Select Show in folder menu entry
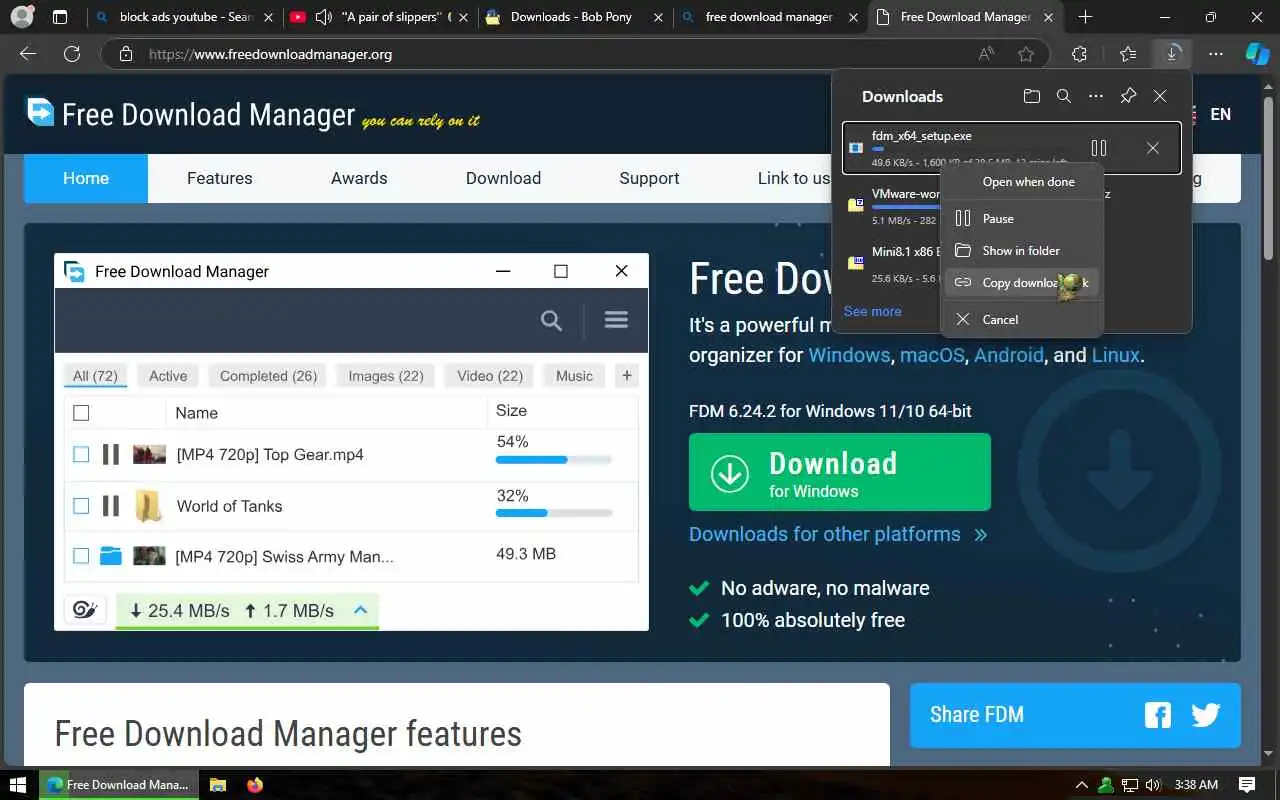Screen dimensions: 1280x800 [1022, 250]
